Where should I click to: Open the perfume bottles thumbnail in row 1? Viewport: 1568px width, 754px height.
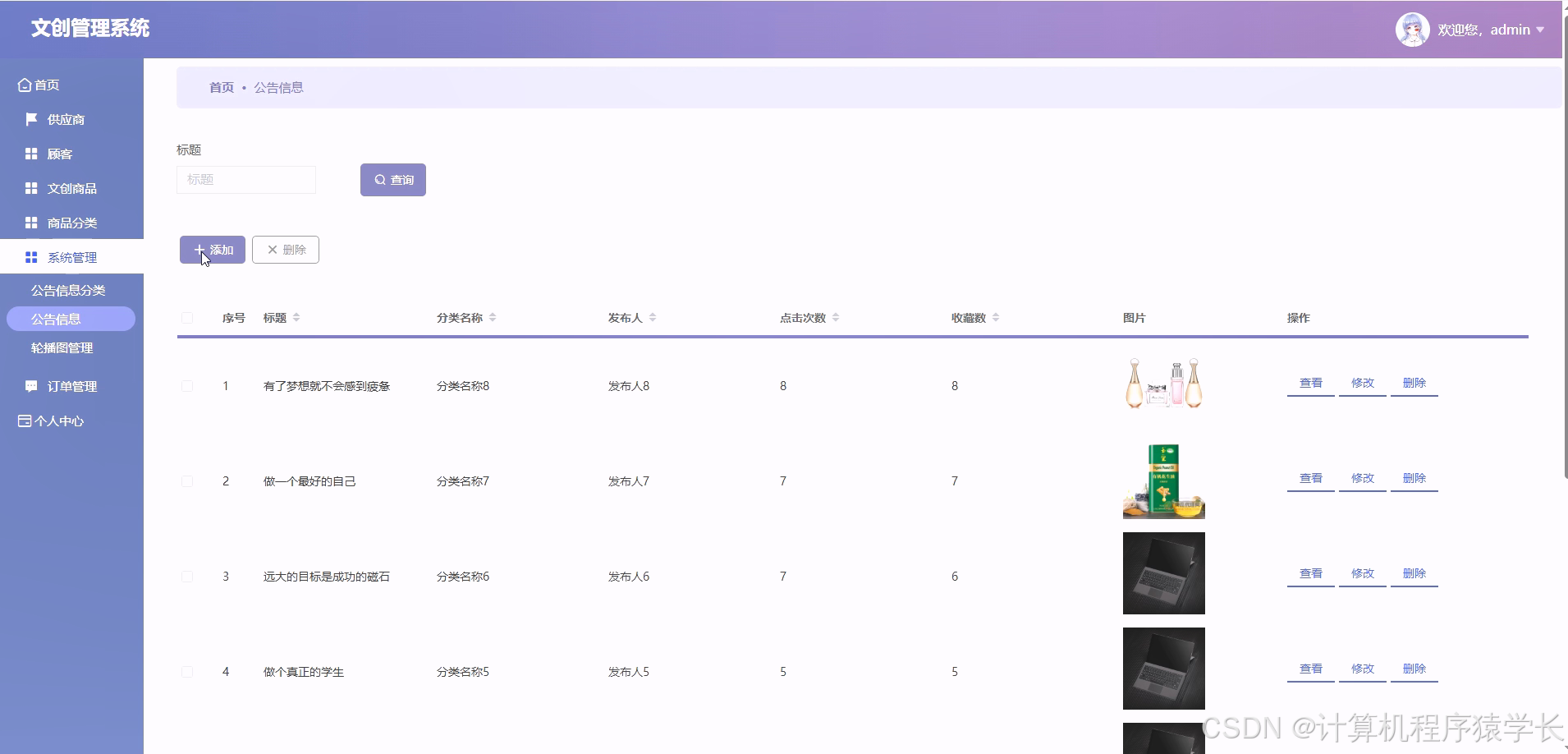click(1164, 383)
